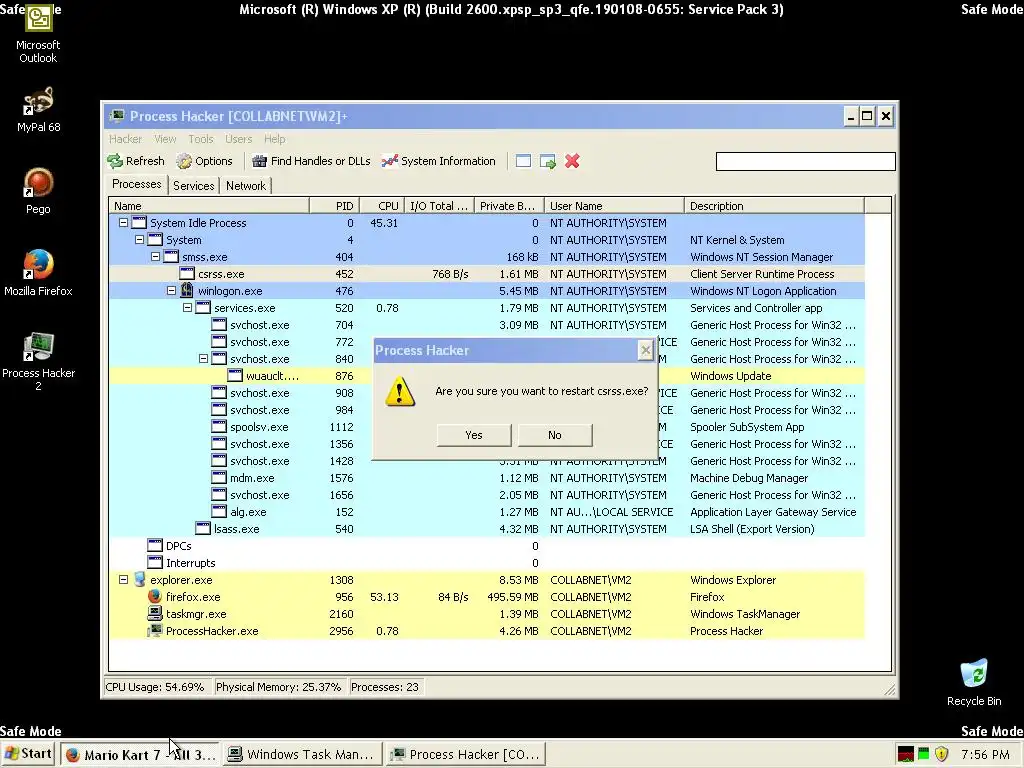Collapse the System Idle Process tree
Image resolution: width=1024 pixels, height=768 pixels.
coord(123,223)
